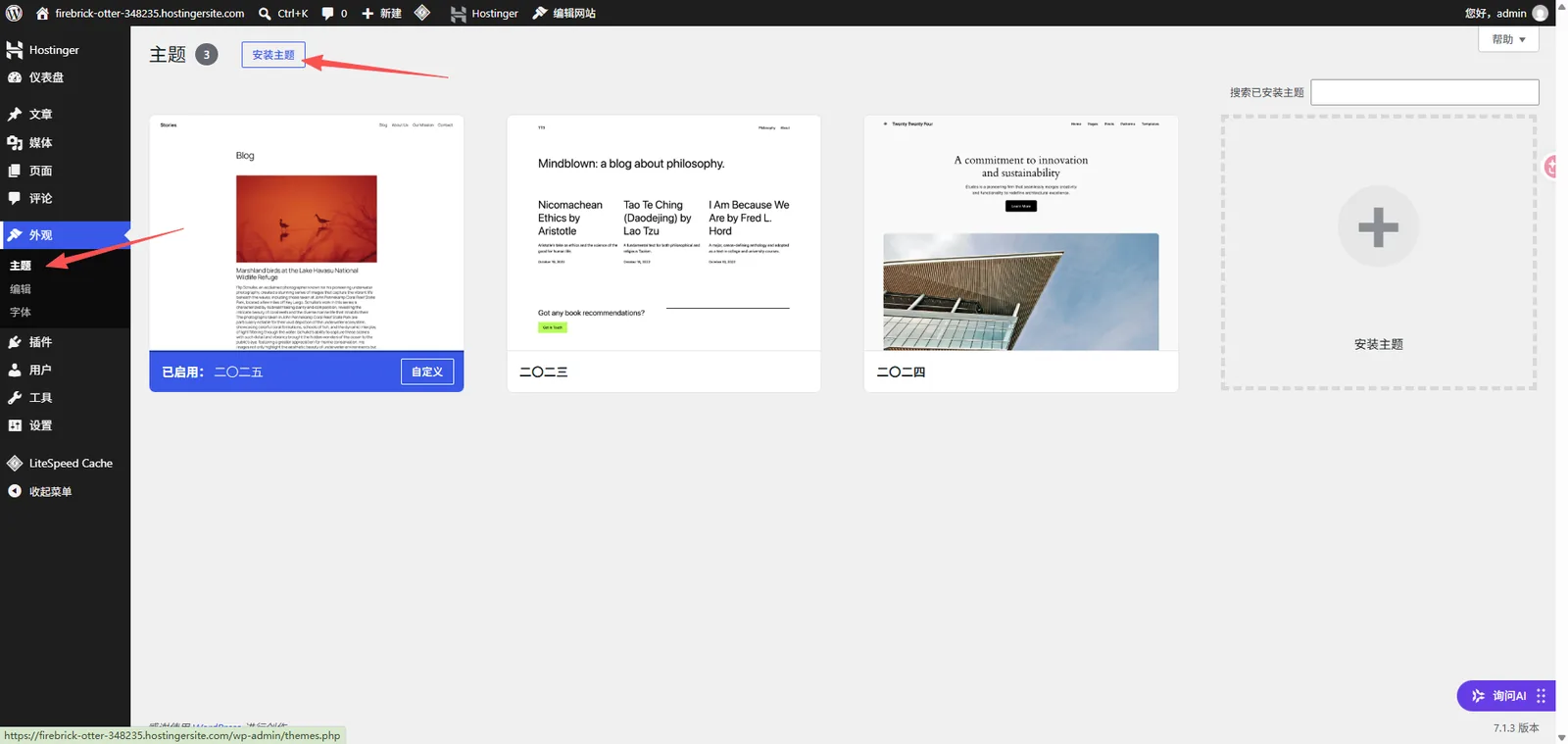
Task: Open the 二〇二四 theme screenshot thumbnail
Action: tap(1021, 233)
